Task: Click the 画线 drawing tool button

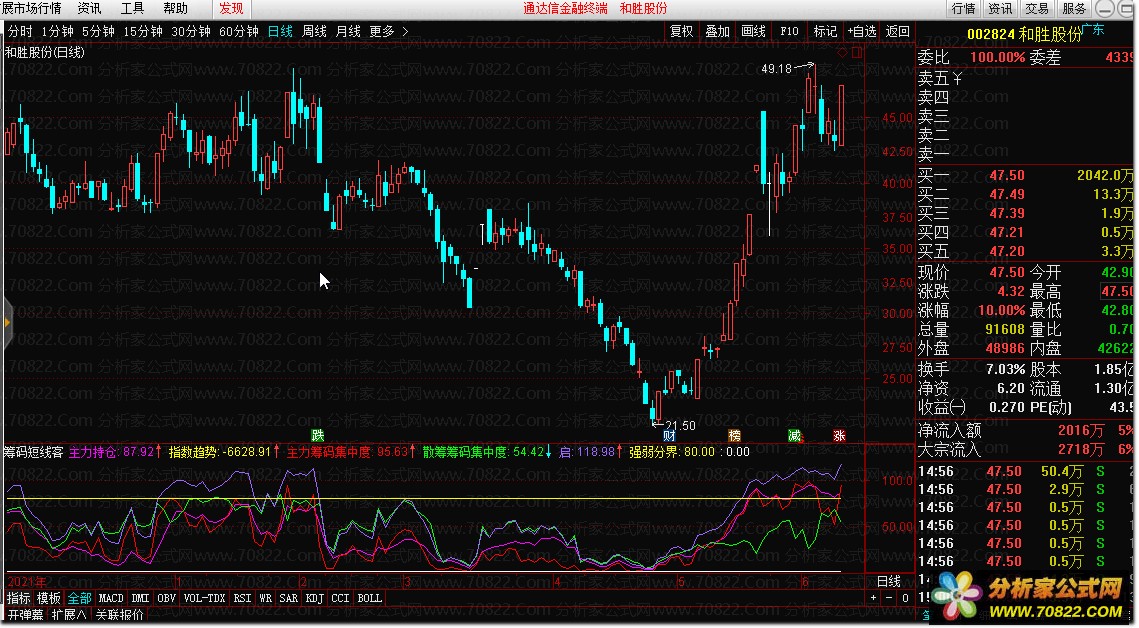Action: point(753,31)
